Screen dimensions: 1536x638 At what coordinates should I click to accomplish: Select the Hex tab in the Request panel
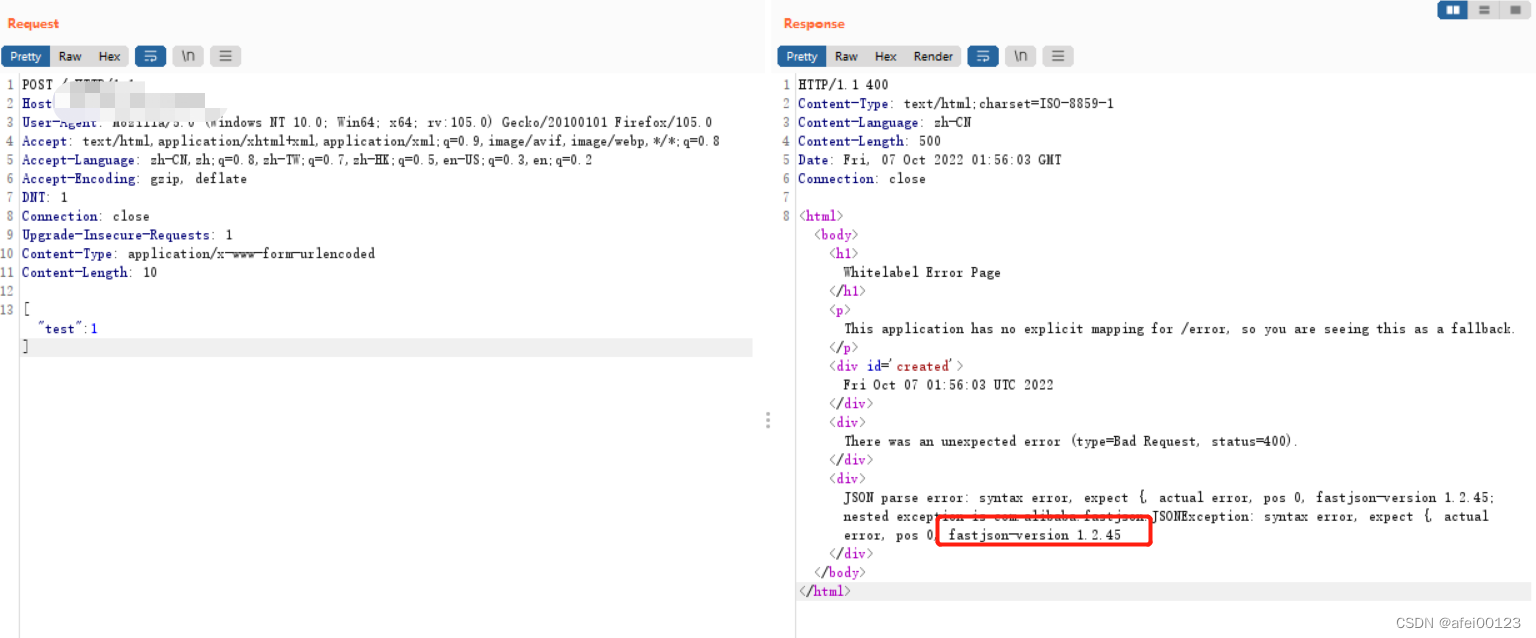pyautogui.click(x=109, y=56)
